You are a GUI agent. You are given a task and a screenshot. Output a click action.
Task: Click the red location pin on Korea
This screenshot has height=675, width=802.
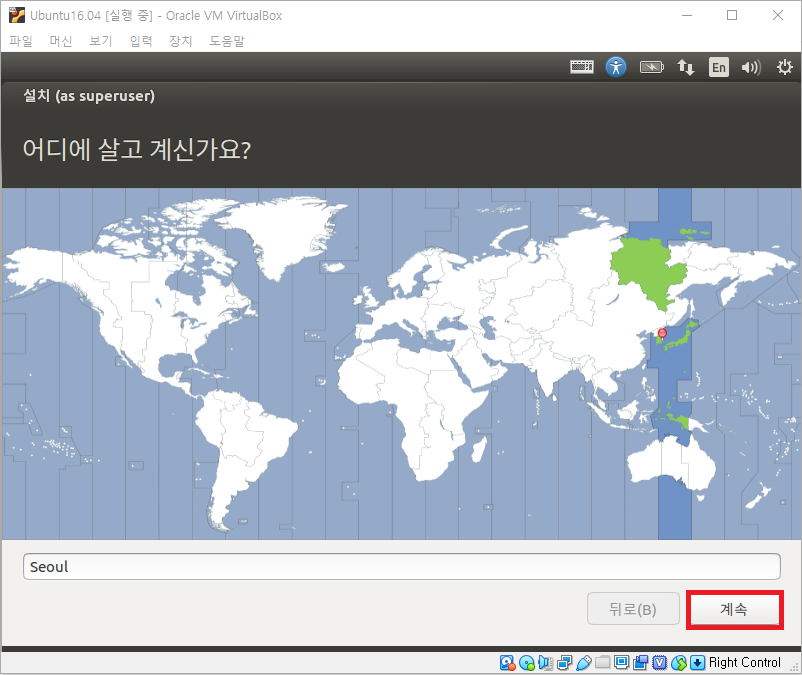click(x=662, y=334)
